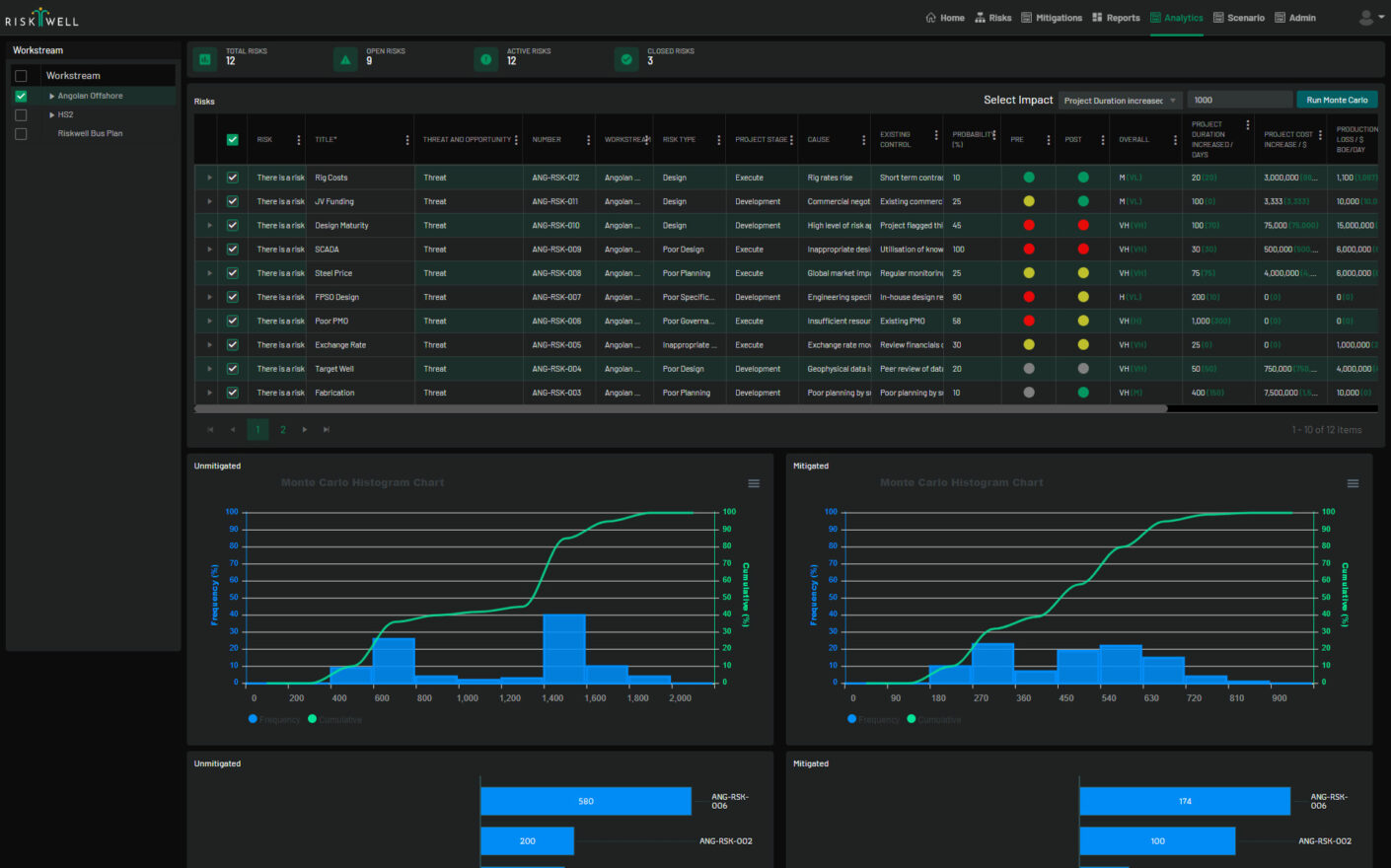Go to the next page of risks

(305, 430)
